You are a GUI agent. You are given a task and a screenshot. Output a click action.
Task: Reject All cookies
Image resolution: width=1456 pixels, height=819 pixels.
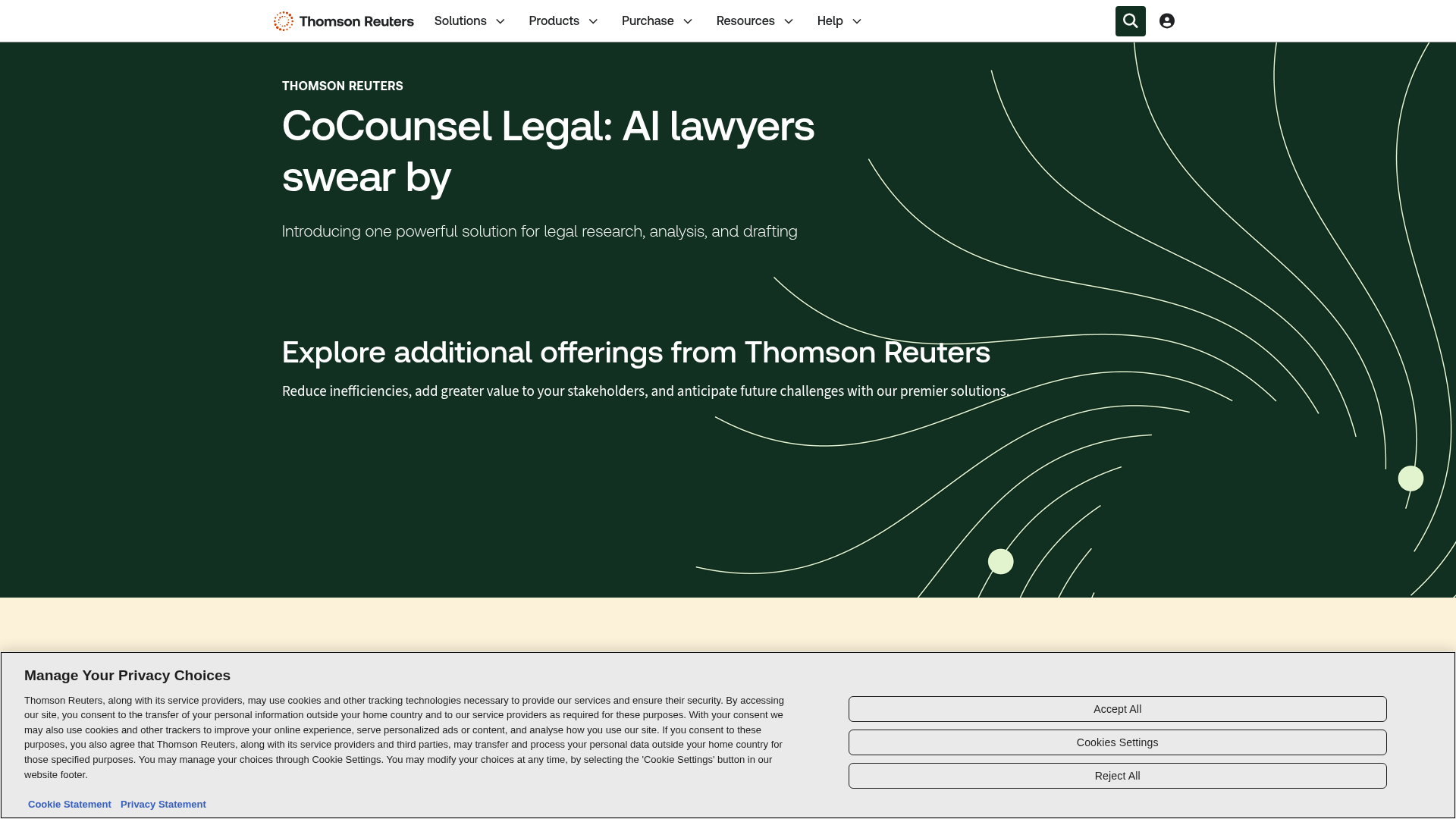click(1117, 776)
